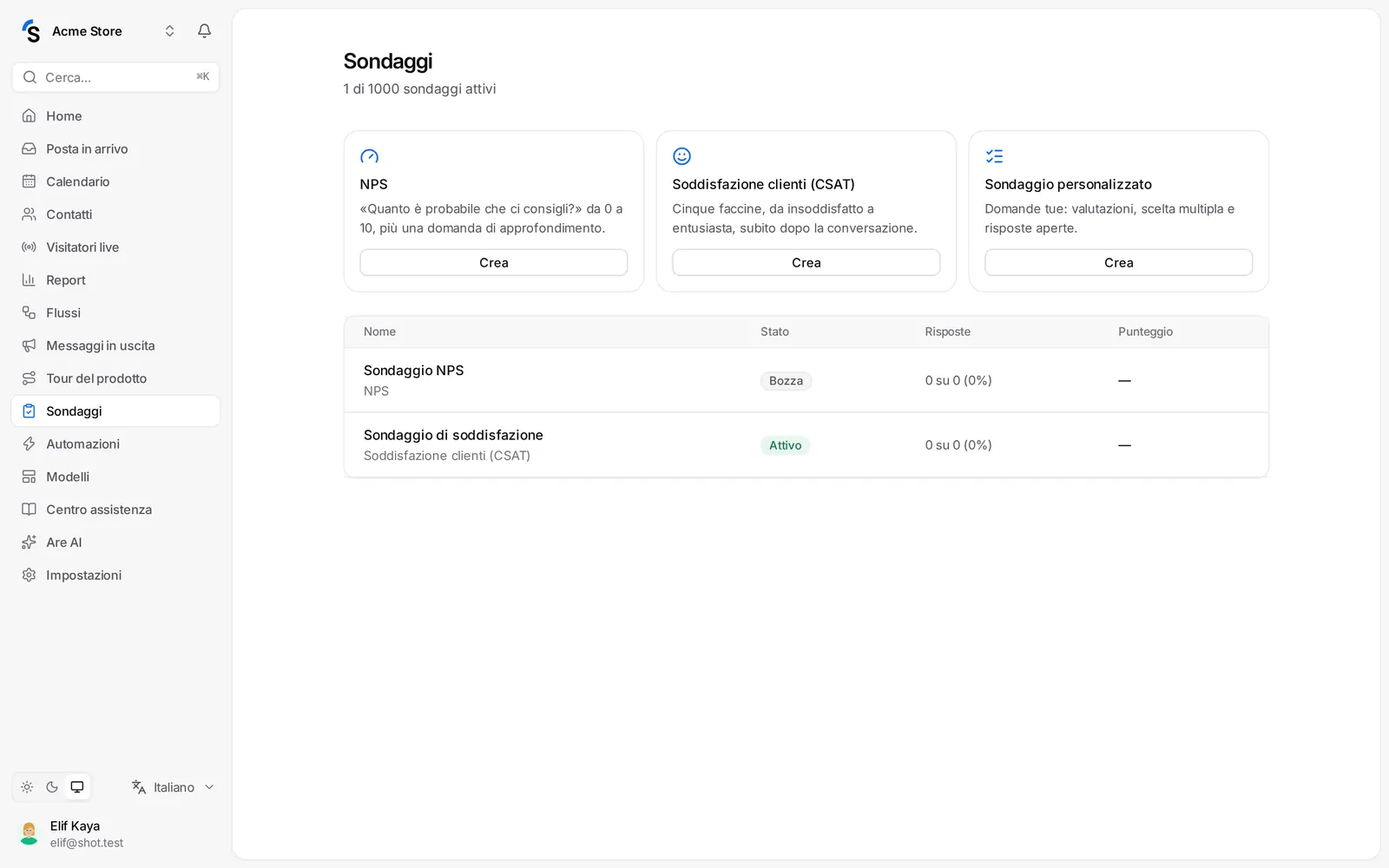Click the Calendario calendar icon
The width and height of the screenshot is (1389, 868).
click(x=29, y=181)
